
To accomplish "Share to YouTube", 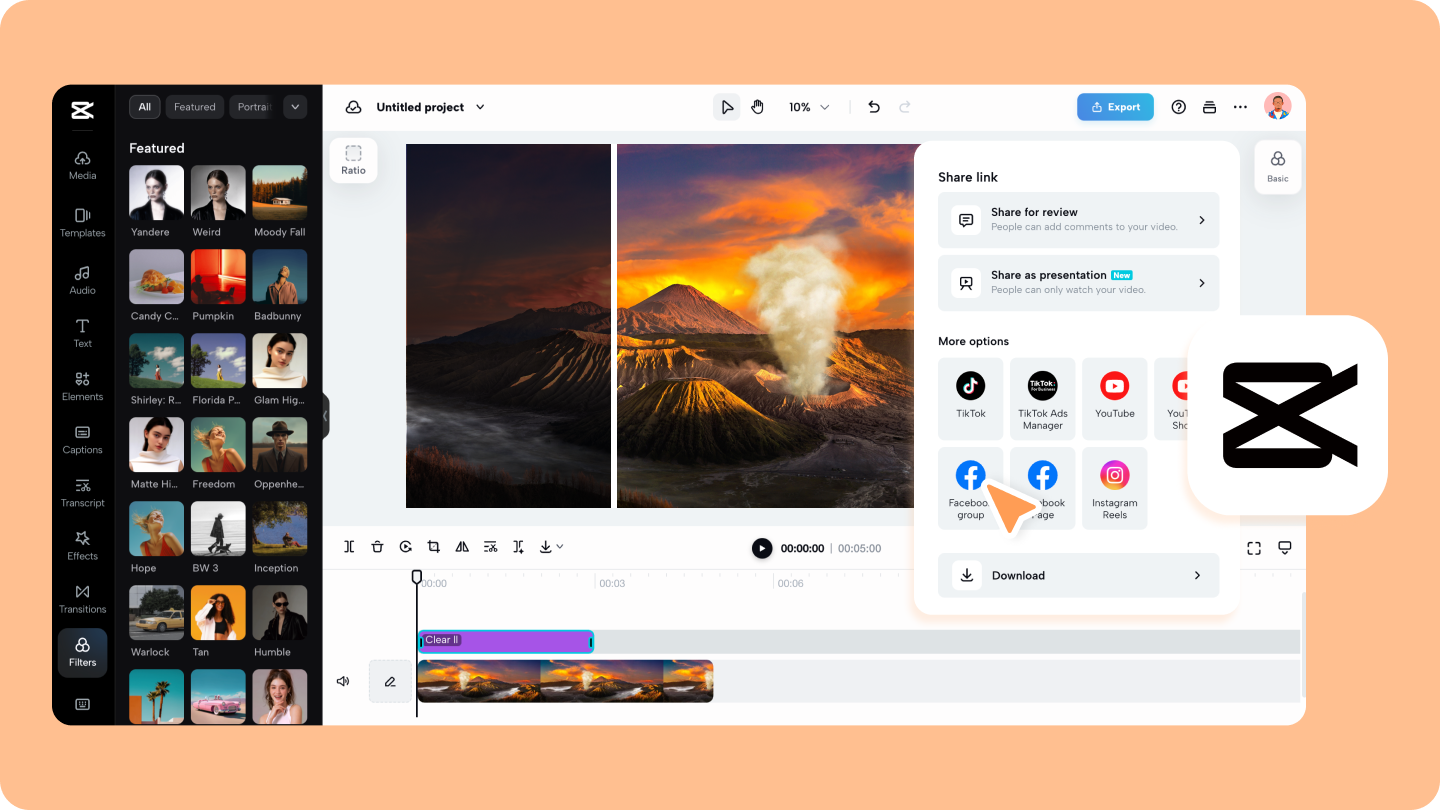I will coord(1114,398).
